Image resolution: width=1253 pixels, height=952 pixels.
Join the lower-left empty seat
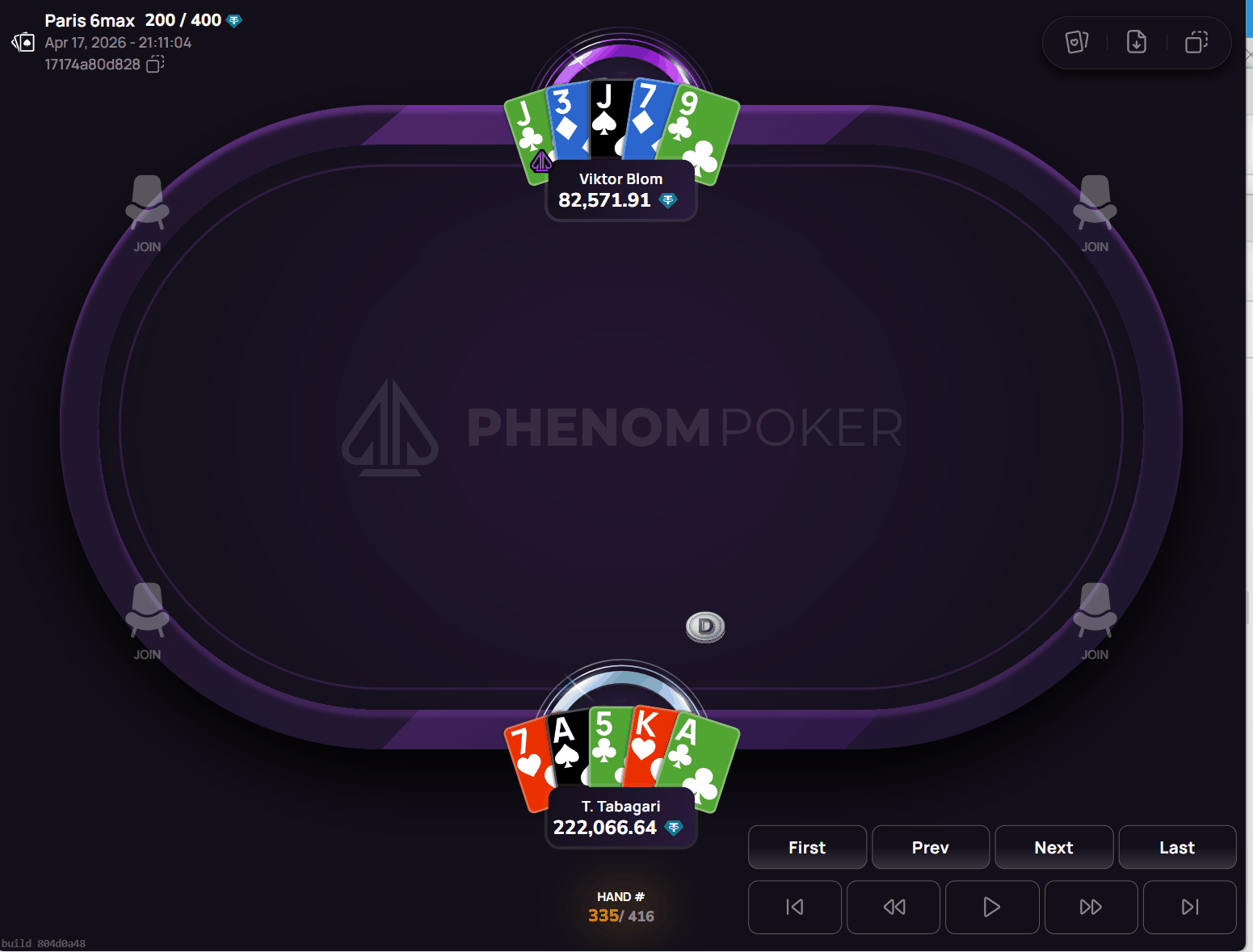coord(147,622)
